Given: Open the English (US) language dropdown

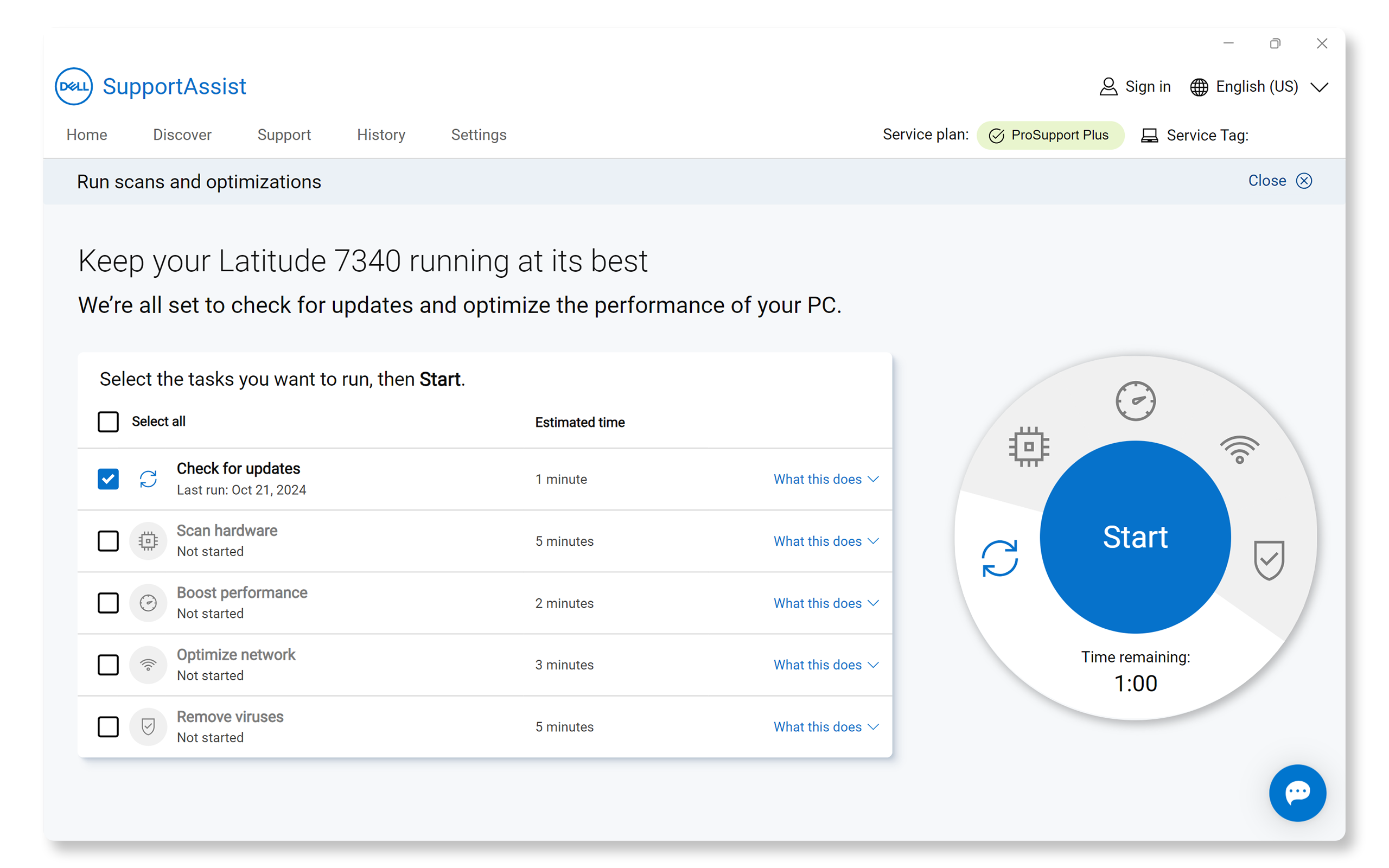Looking at the screenshot, I should click(1259, 87).
